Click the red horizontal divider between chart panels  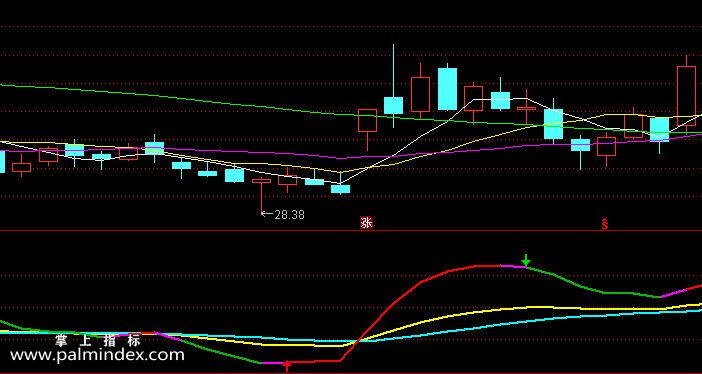point(351,231)
